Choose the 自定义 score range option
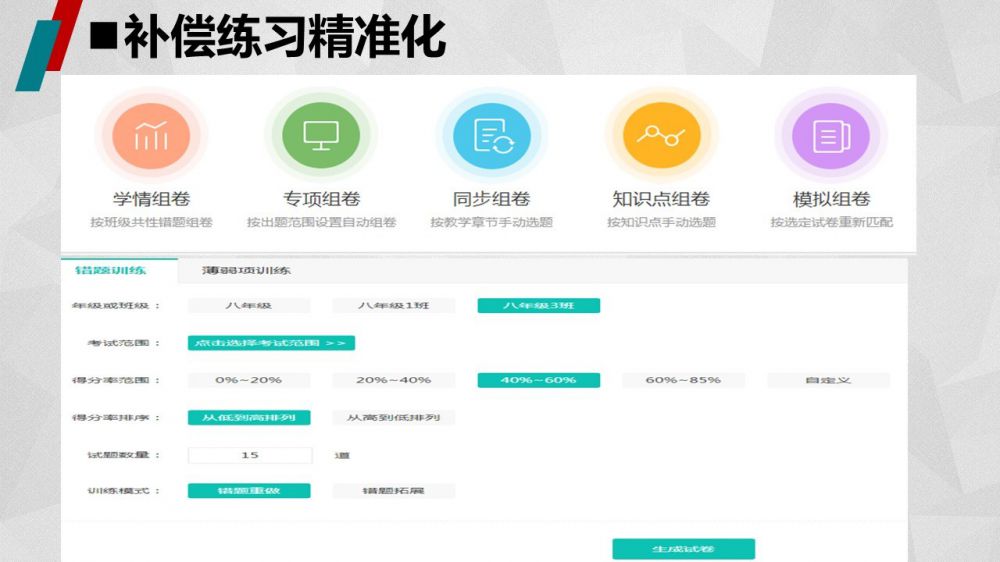 (x=828, y=380)
